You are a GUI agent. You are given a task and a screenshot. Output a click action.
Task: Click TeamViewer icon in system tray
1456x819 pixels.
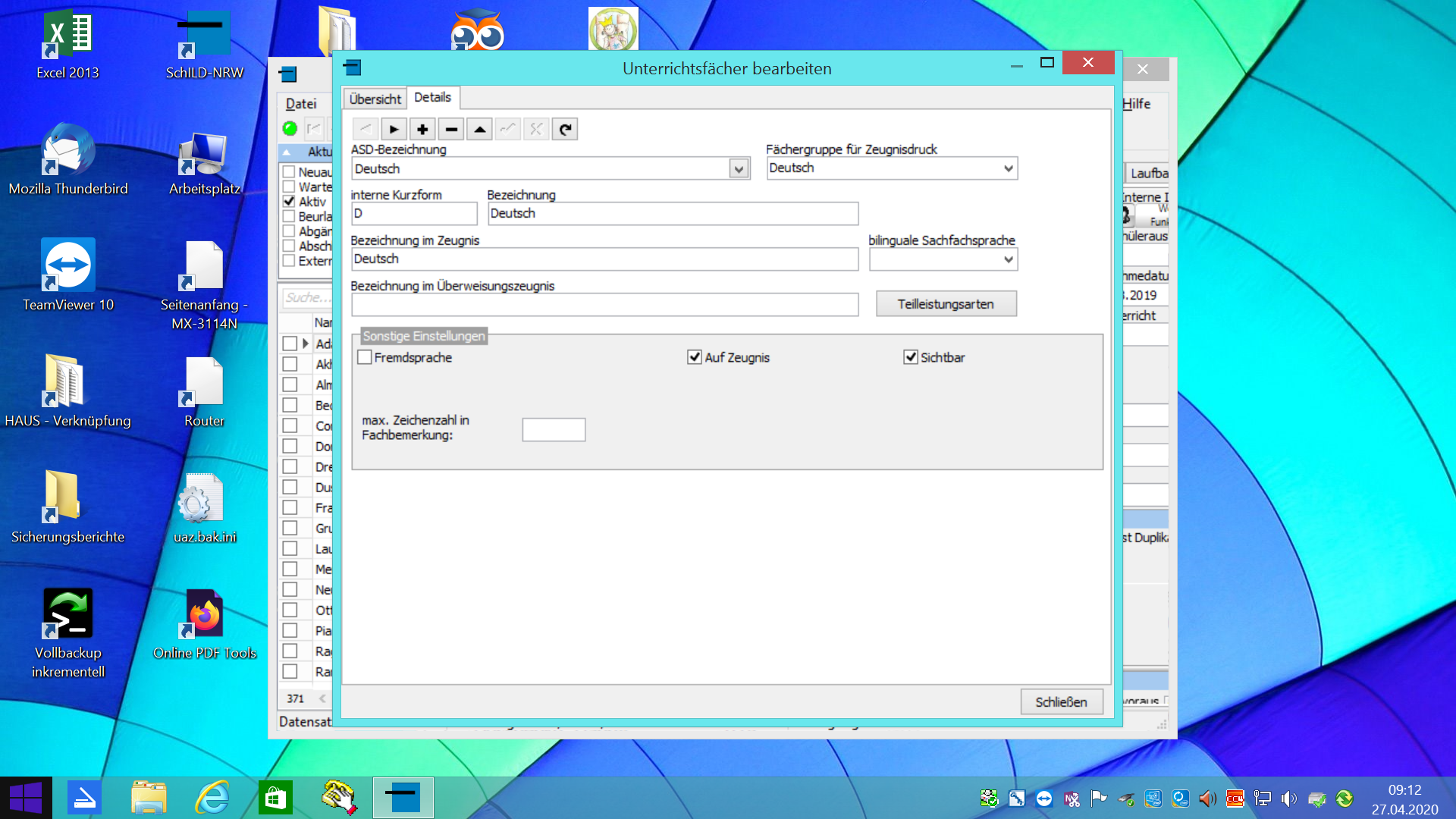click(x=1044, y=799)
